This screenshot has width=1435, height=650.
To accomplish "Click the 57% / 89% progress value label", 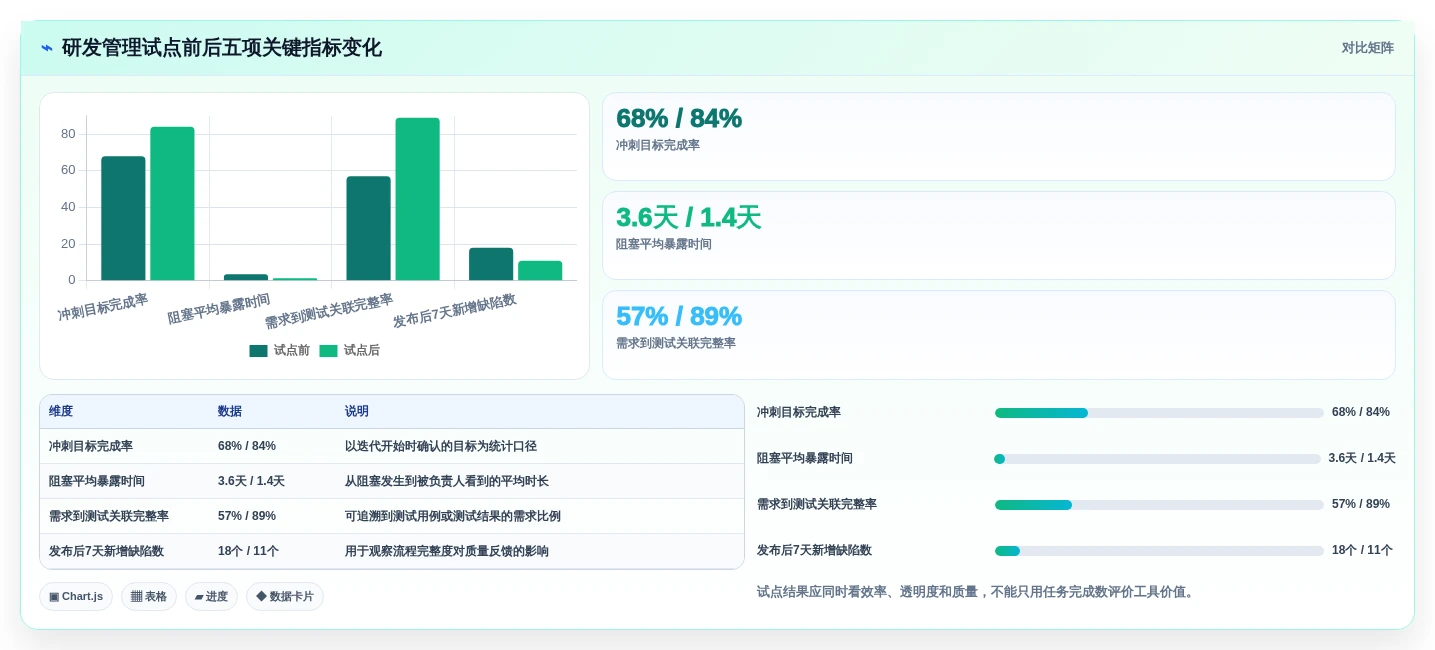I will [1361, 504].
